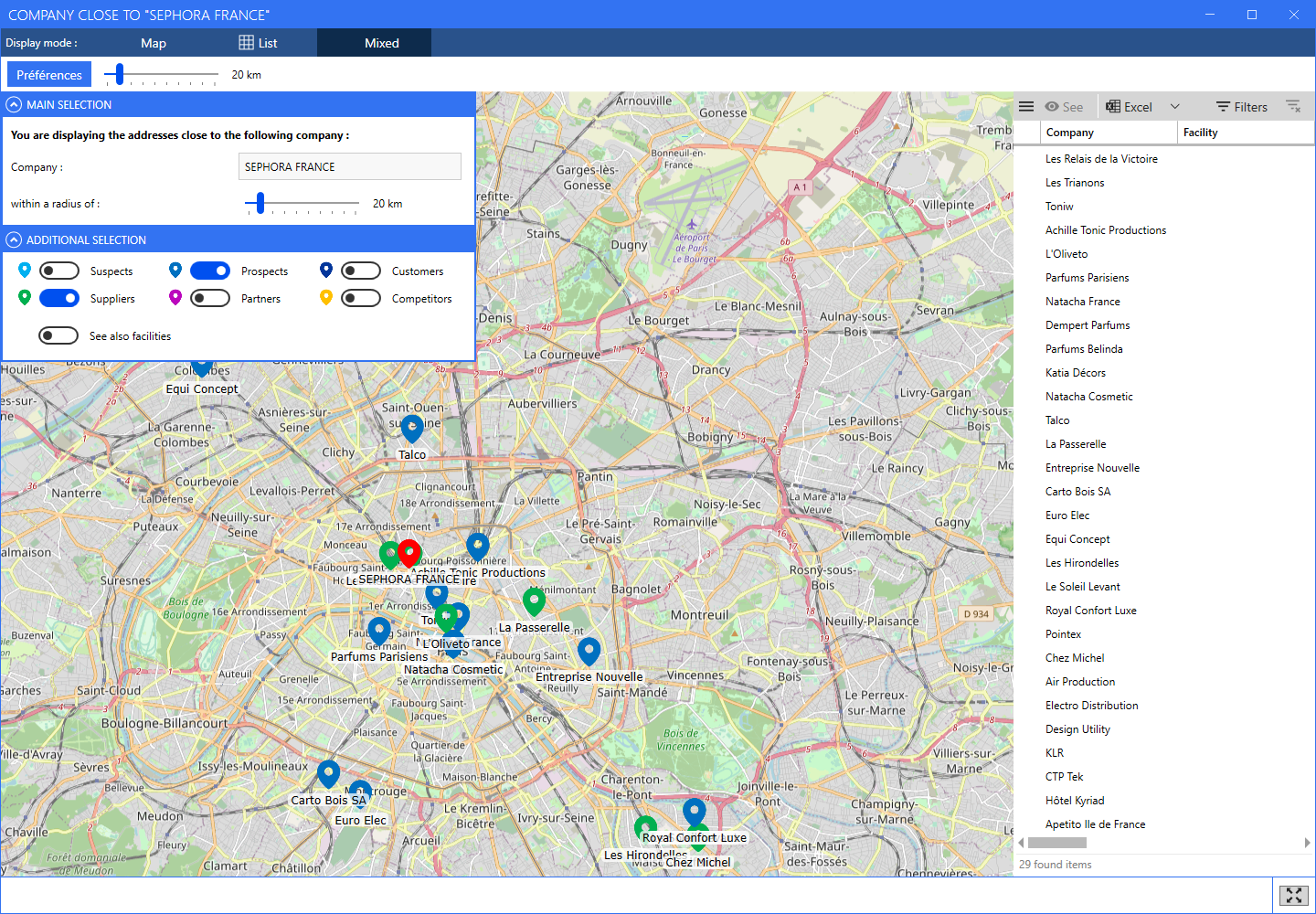
Task: Switch to List display mode
Action: click(x=259, y=43)
